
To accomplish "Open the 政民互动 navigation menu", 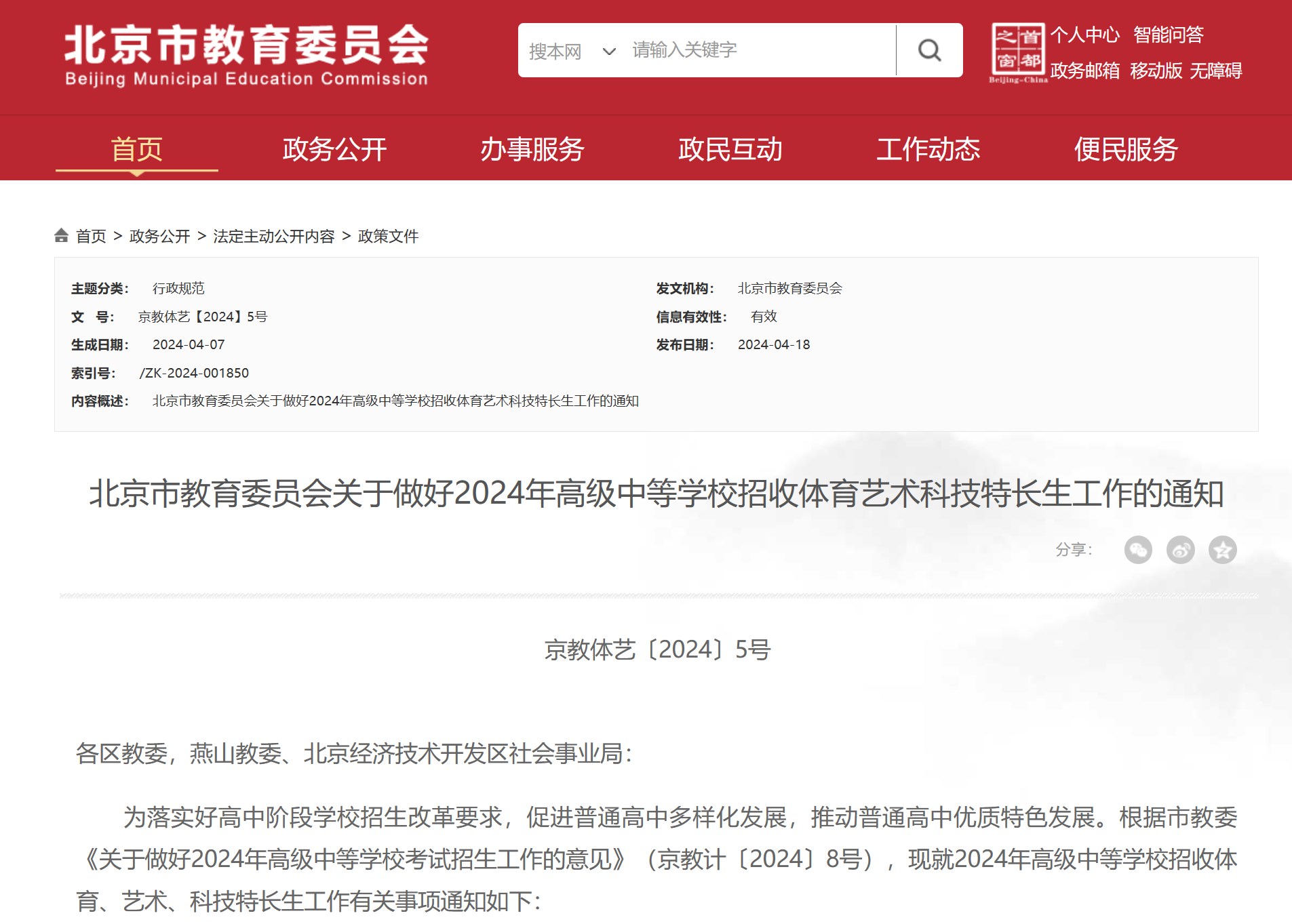I will click(x=730, y=149).
